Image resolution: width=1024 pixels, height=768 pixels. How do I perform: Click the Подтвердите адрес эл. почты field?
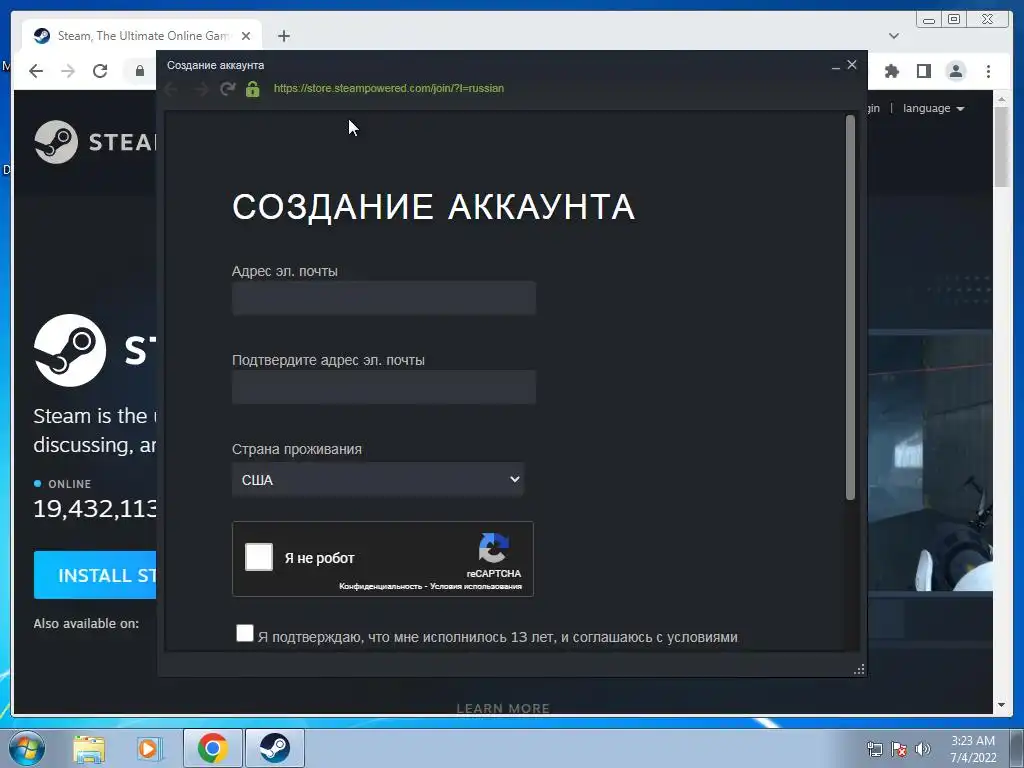coord(384,387)
